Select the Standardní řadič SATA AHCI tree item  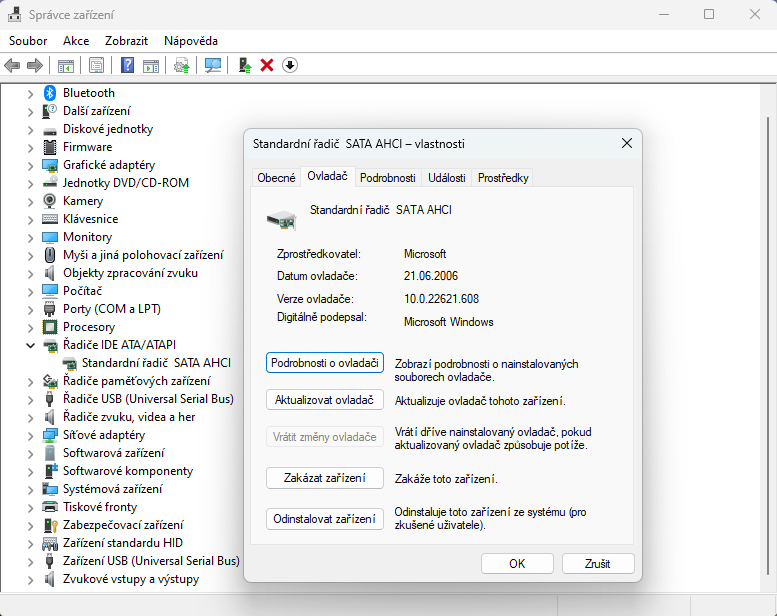coord(156,363)
